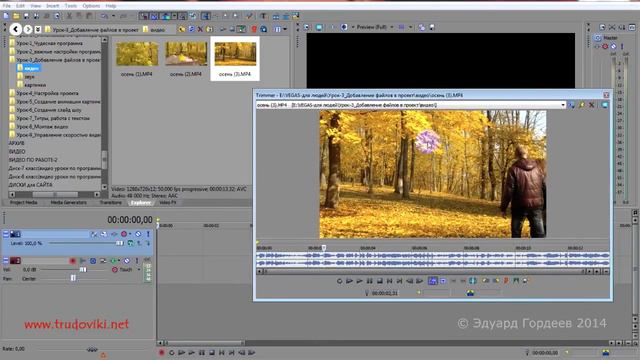640x360 pixels.
Task: Stop preview in Explorer toolbar
Action: (232, 29)
